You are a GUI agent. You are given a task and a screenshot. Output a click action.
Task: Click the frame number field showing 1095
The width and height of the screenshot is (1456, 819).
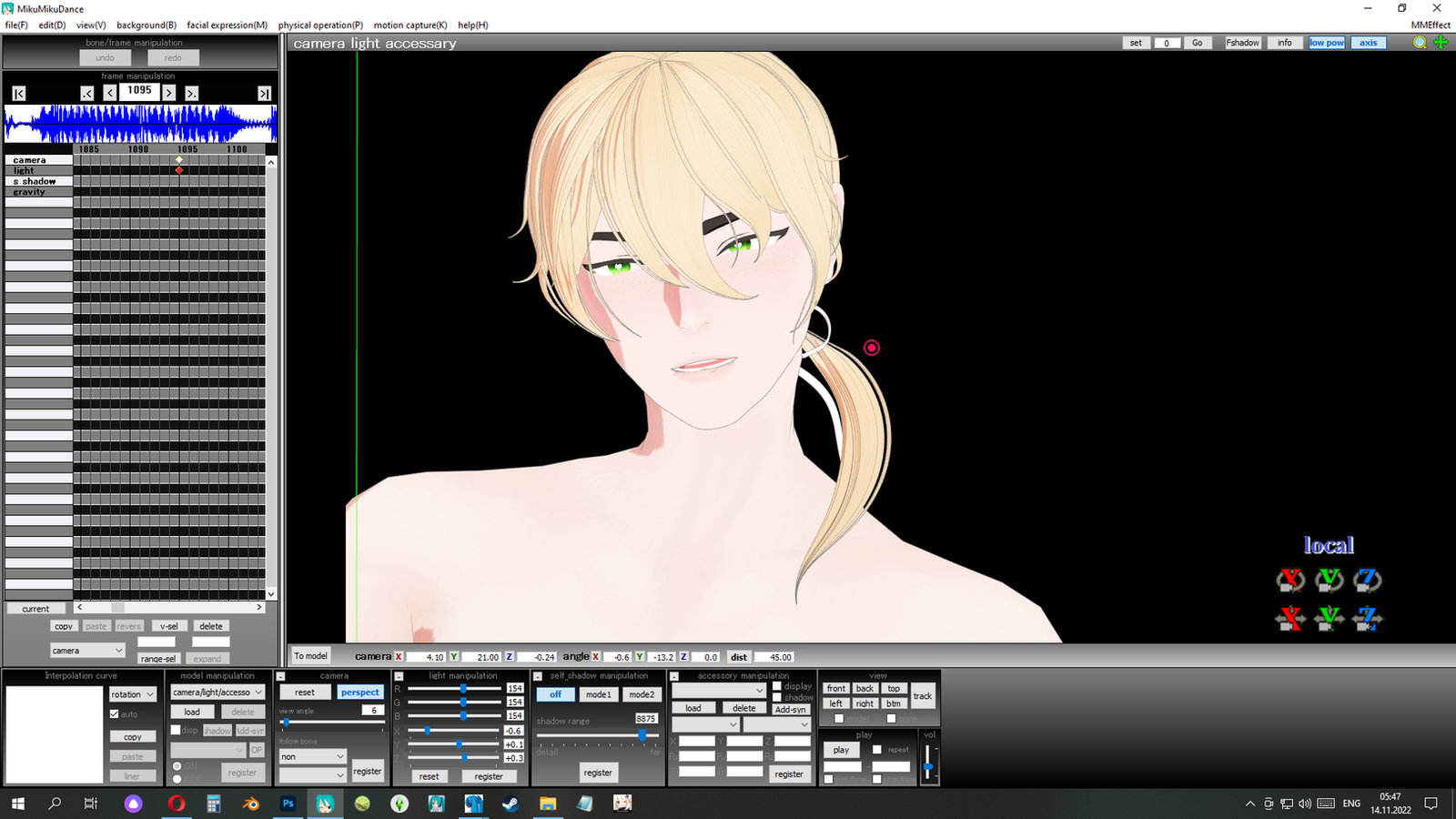[139, 91]
